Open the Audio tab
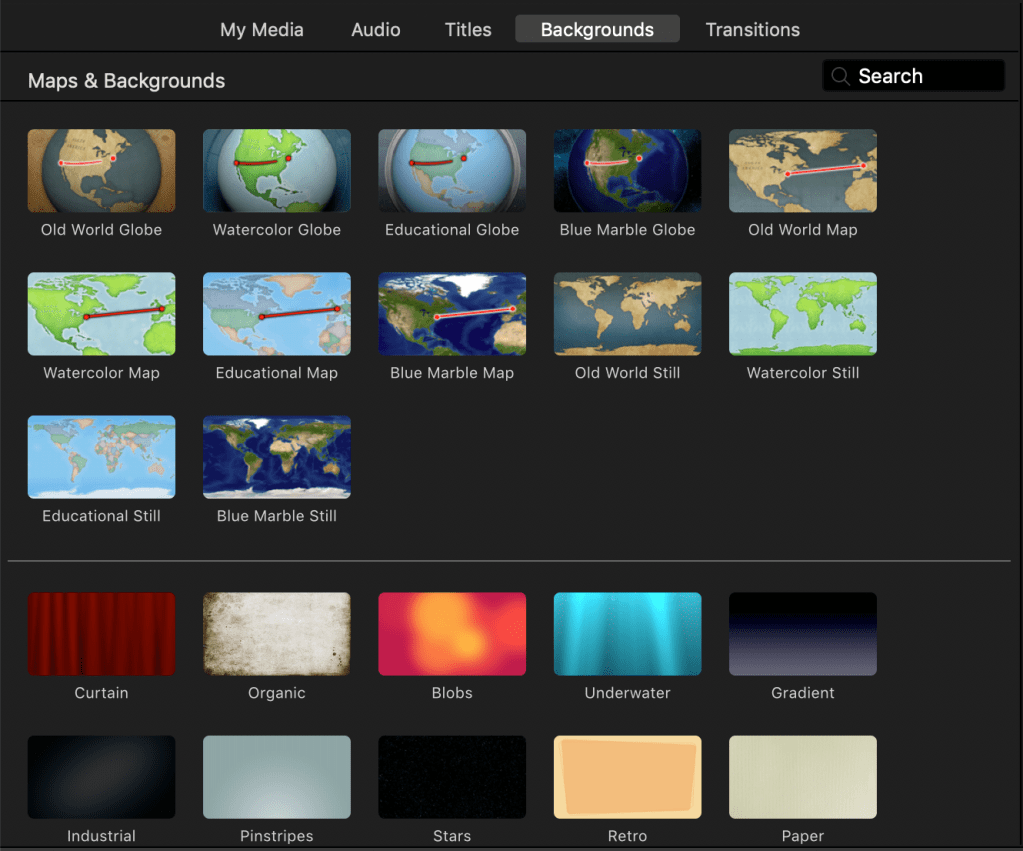The height and width of the screenshot is (851, 1023). (376, 30)
